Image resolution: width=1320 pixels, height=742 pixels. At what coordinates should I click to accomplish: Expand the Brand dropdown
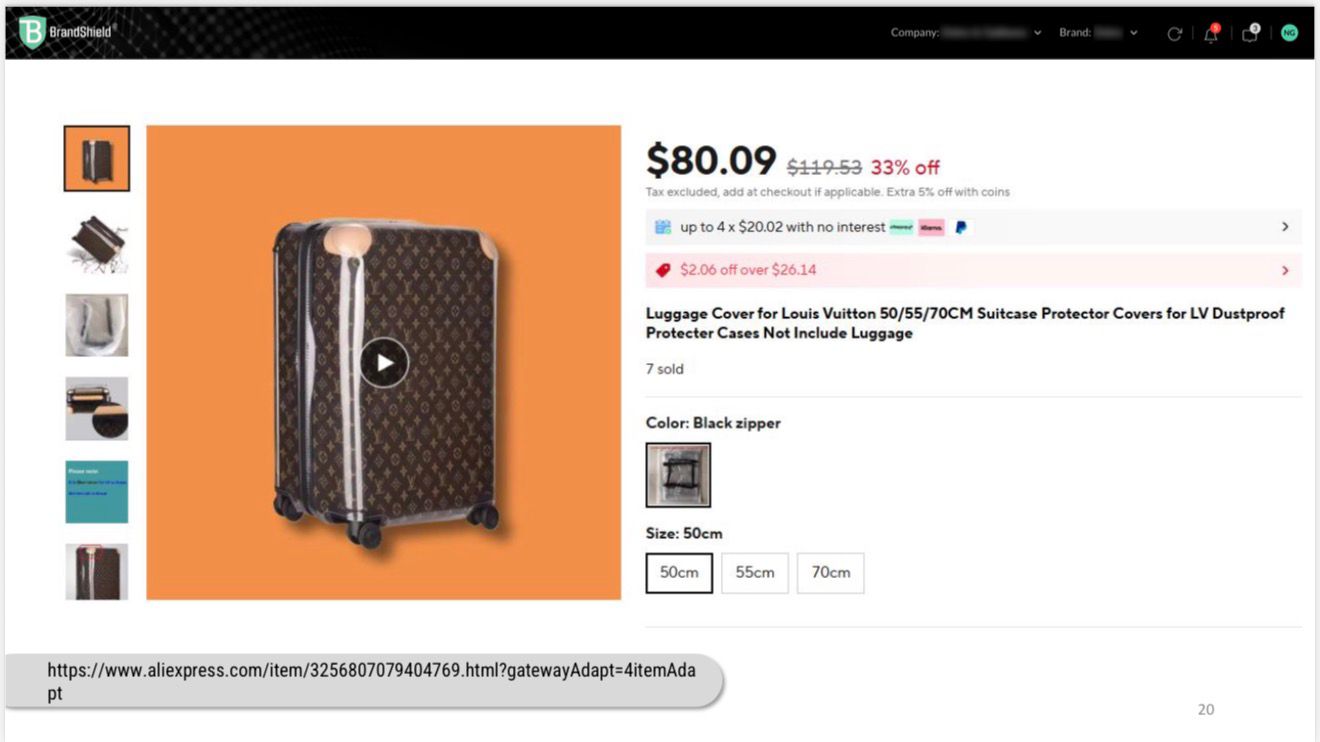point(1133,33)
